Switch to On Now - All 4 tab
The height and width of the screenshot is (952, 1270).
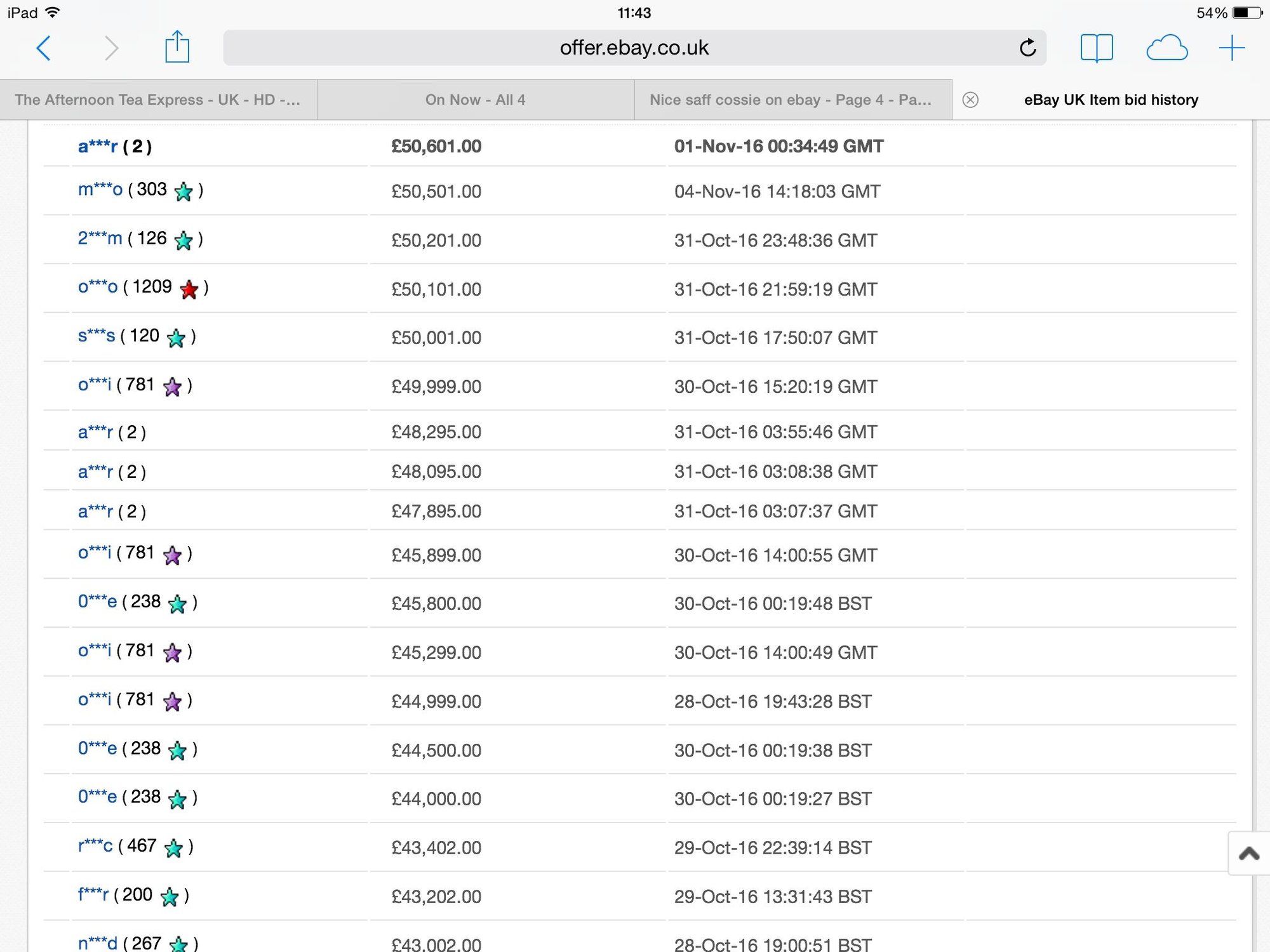point(475,100)
